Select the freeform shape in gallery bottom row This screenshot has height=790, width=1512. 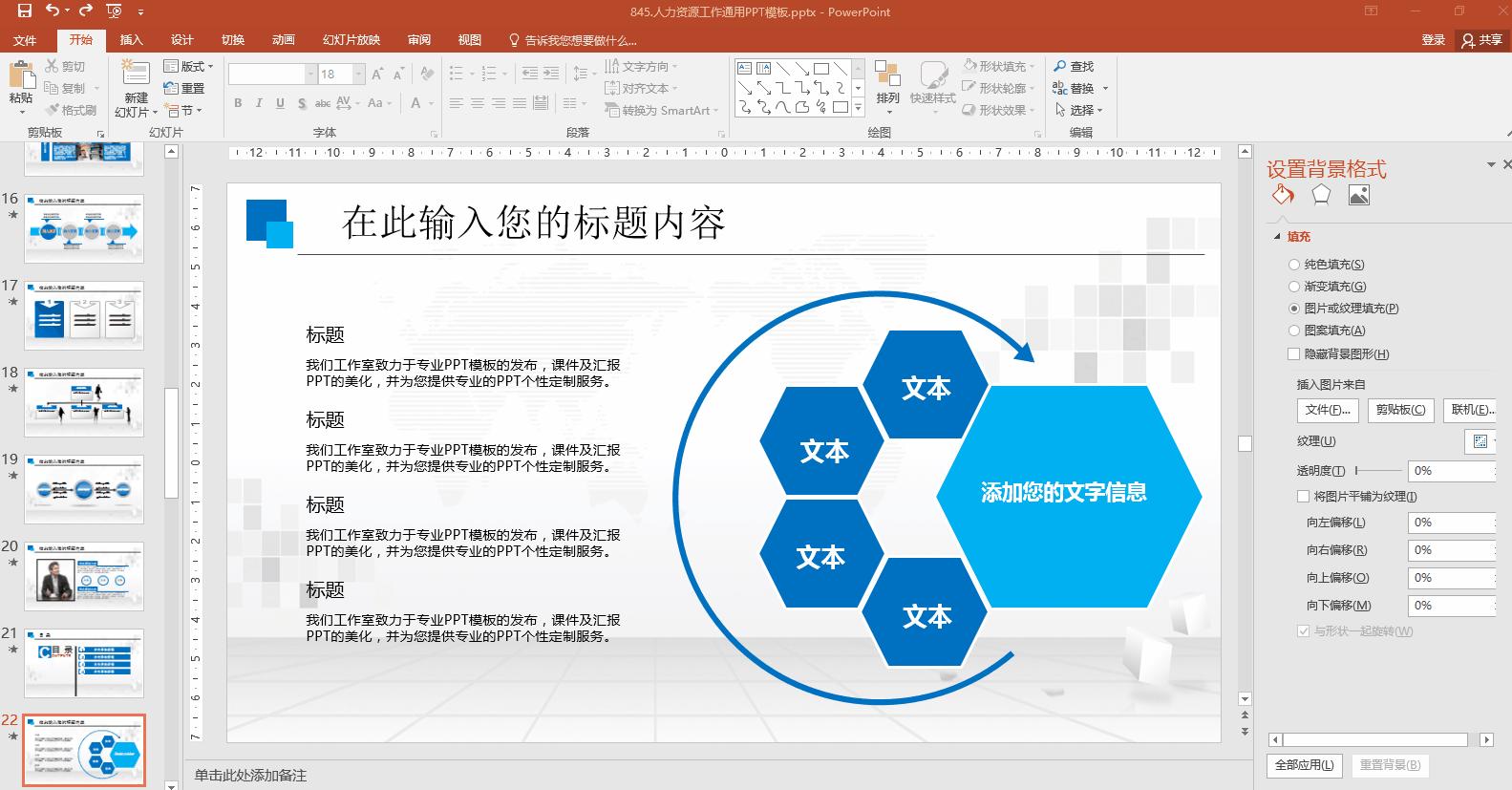click(801, 107)
